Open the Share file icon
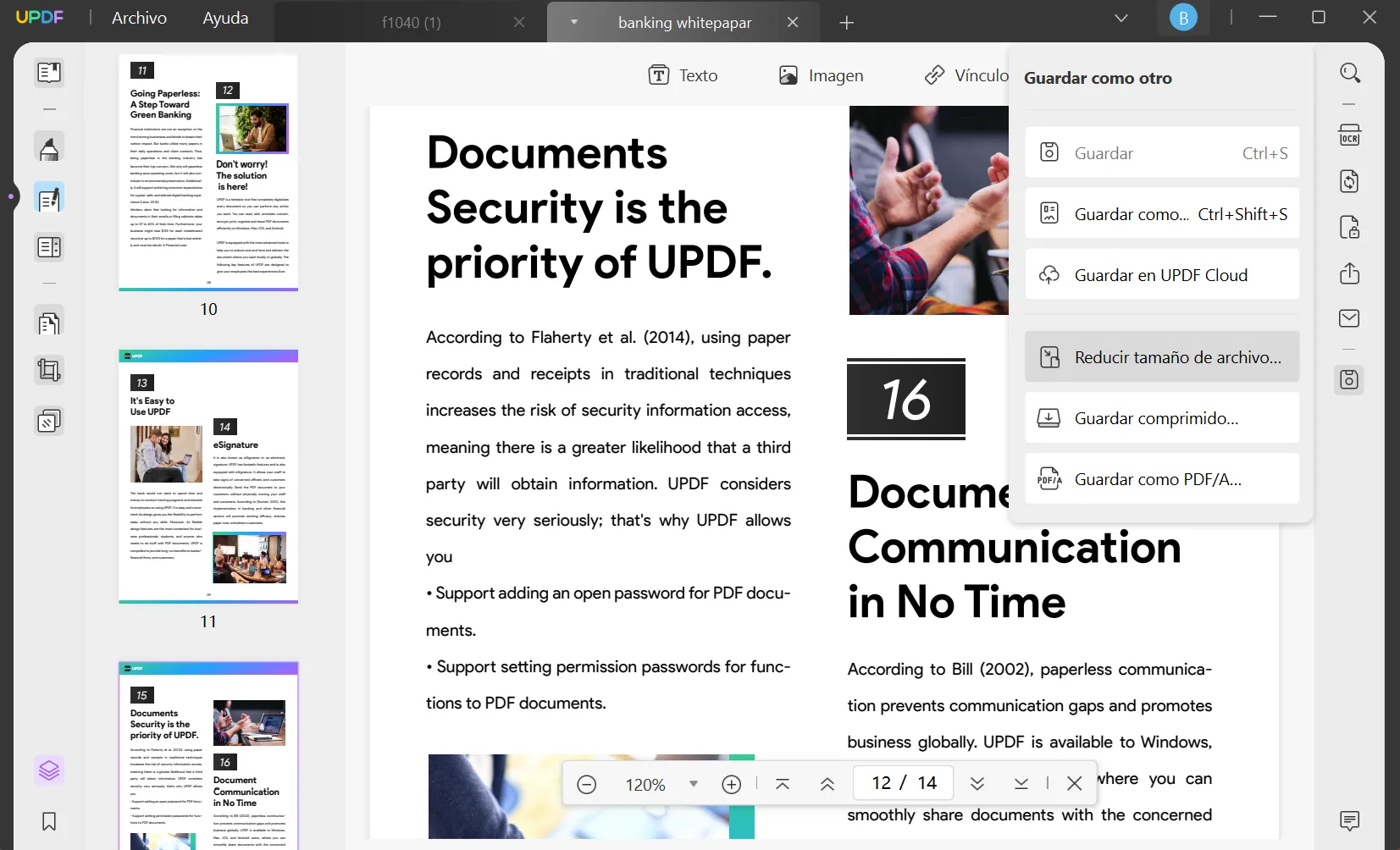The width and height of the screenshot is (1400, 850). (x=1349, y=273)
